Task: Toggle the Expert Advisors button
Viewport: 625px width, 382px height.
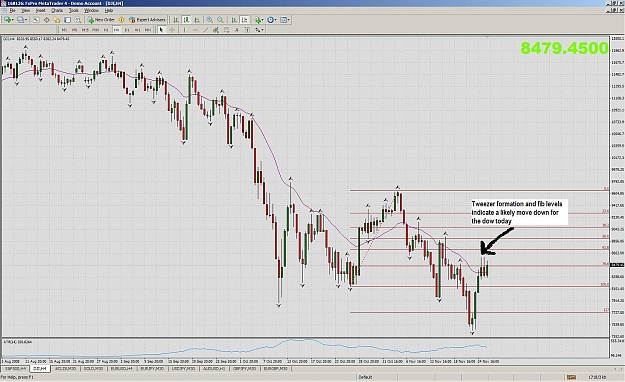Action: tap(147, 20)
